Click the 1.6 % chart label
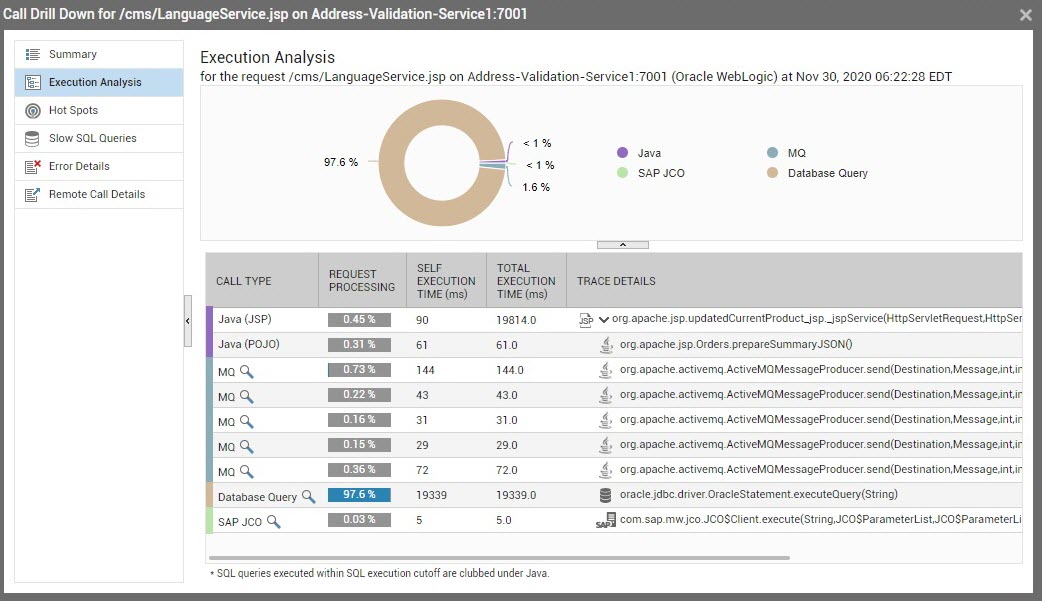Viewport: 1042px width, 601px height. click(x=536, y=187)
